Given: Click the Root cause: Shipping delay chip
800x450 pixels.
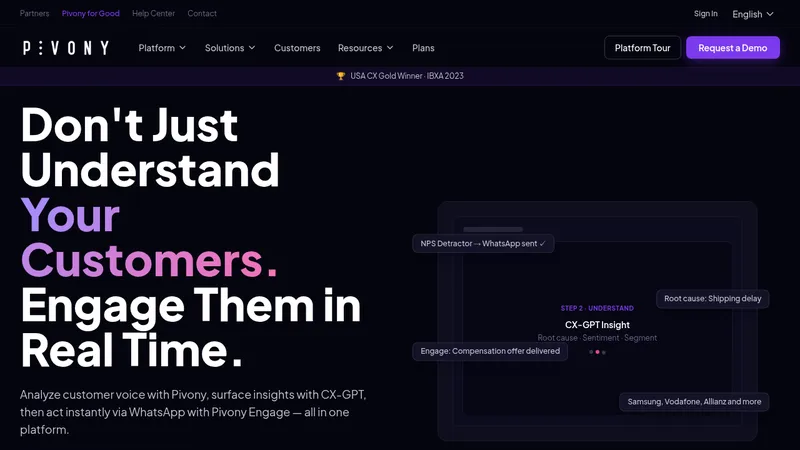Looking at the screenshot, I should tap(712, 299).
